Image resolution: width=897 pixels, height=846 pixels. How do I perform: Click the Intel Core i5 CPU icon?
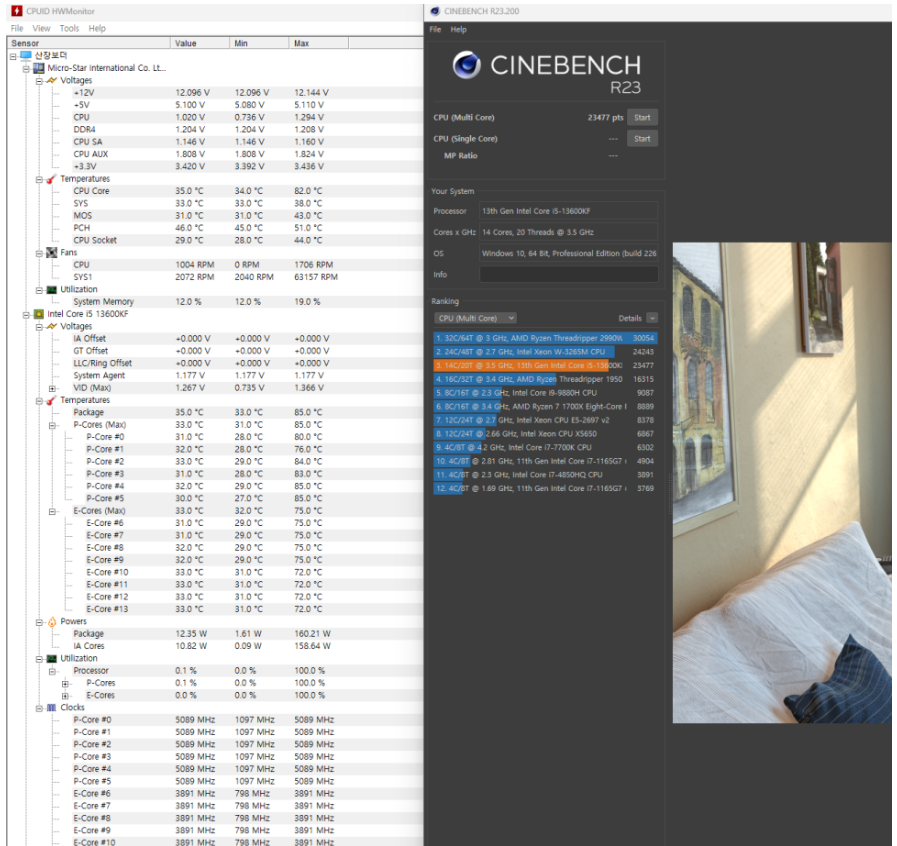click(x=38, y=314)
